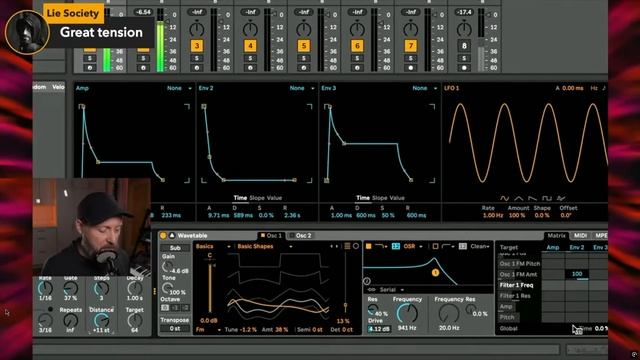Screen dimensions: 640x360
Task: Select the sine LFO waveform icon
Action: 504,198
